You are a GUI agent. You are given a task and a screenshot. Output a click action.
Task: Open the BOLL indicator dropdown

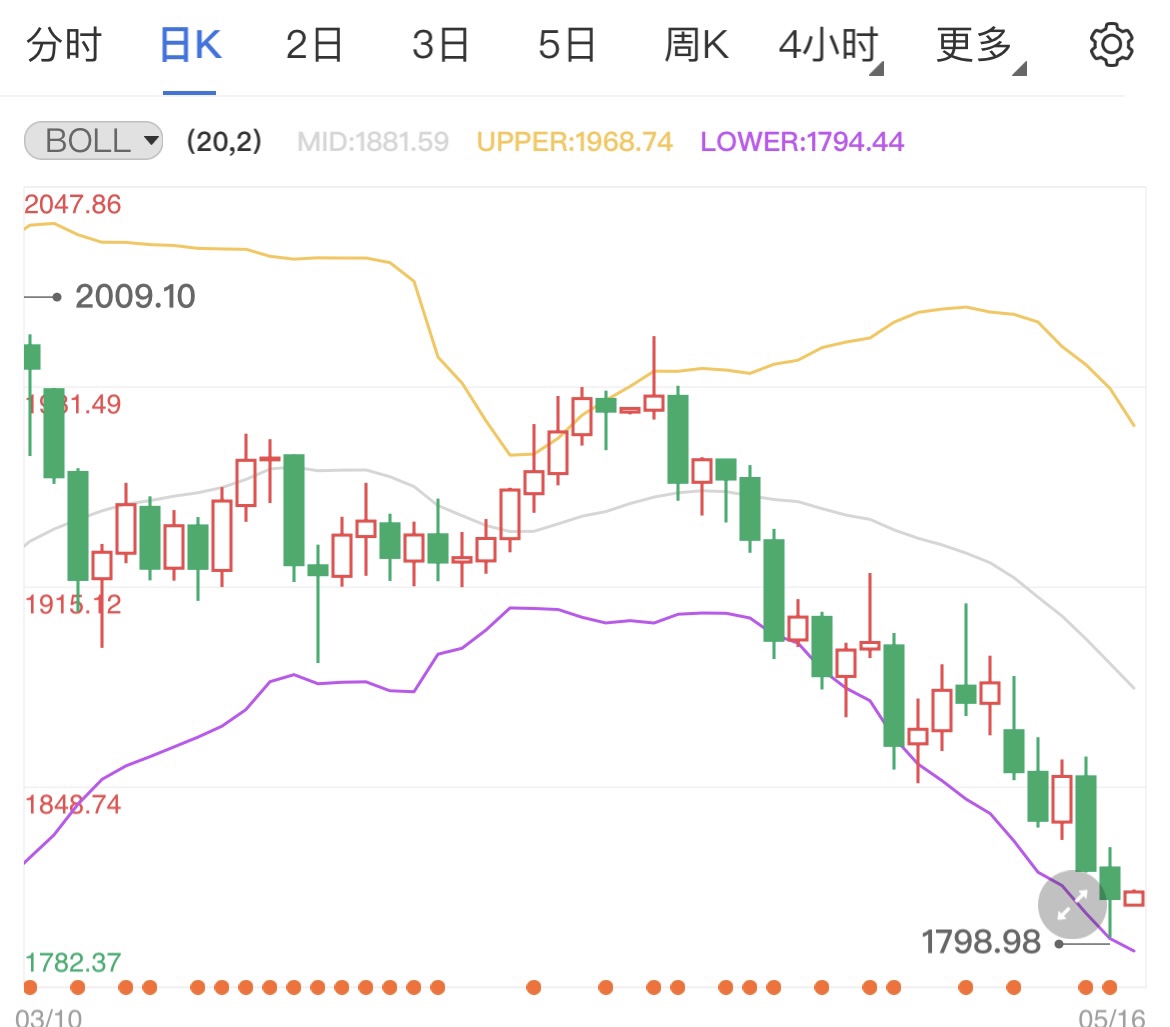[93, 141]
